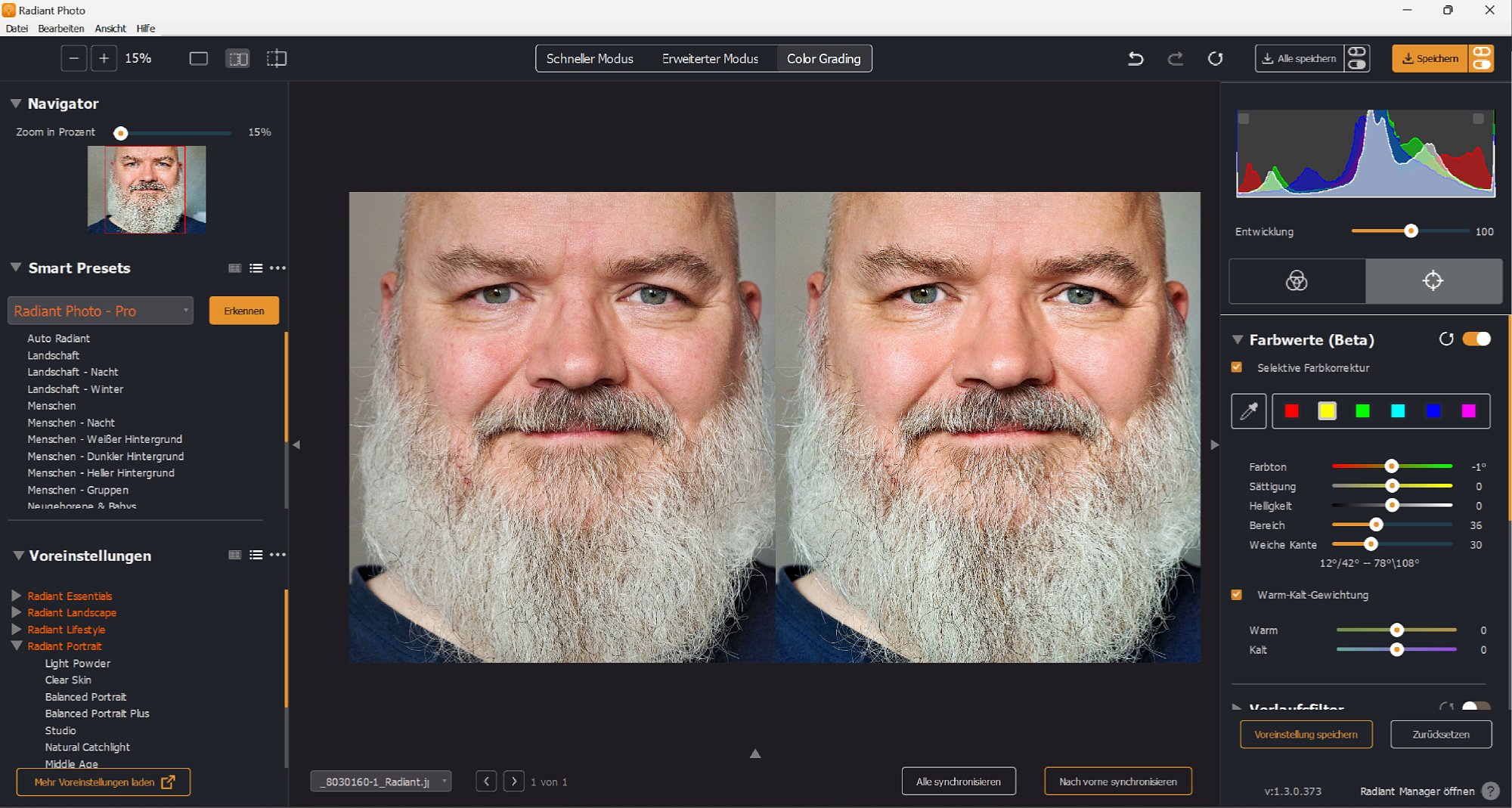The image size is (1512, 808).
Task: Click the Erkennen button
Action: click(x=244, y=311)
